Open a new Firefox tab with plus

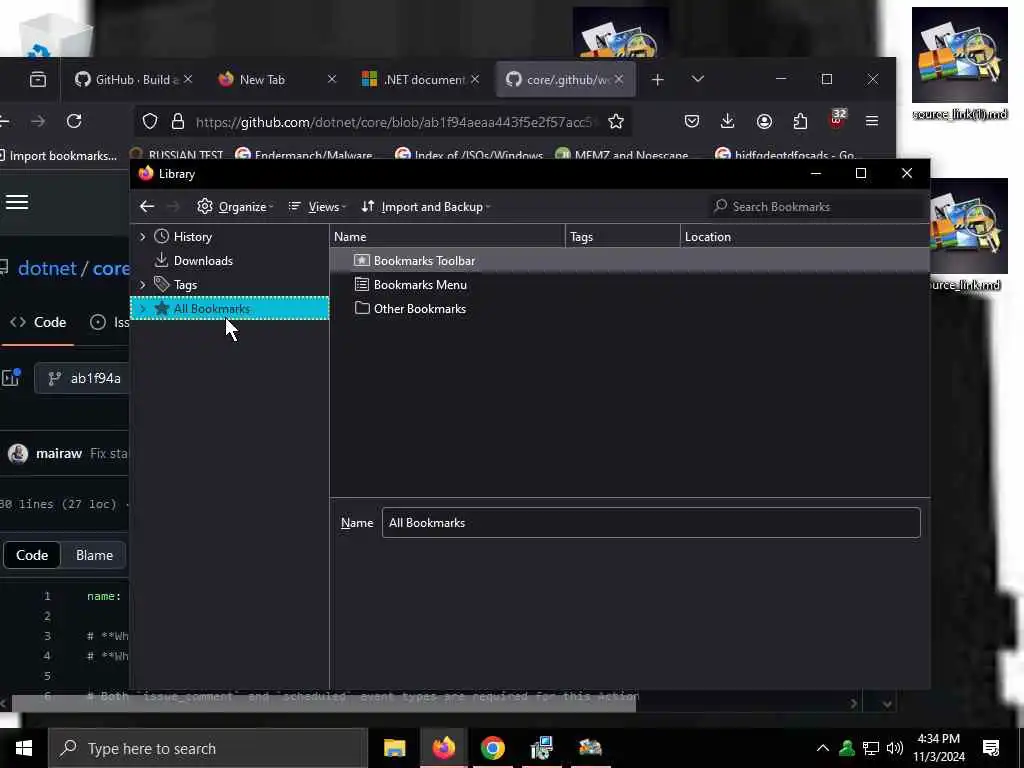click(x=658, y=79)
